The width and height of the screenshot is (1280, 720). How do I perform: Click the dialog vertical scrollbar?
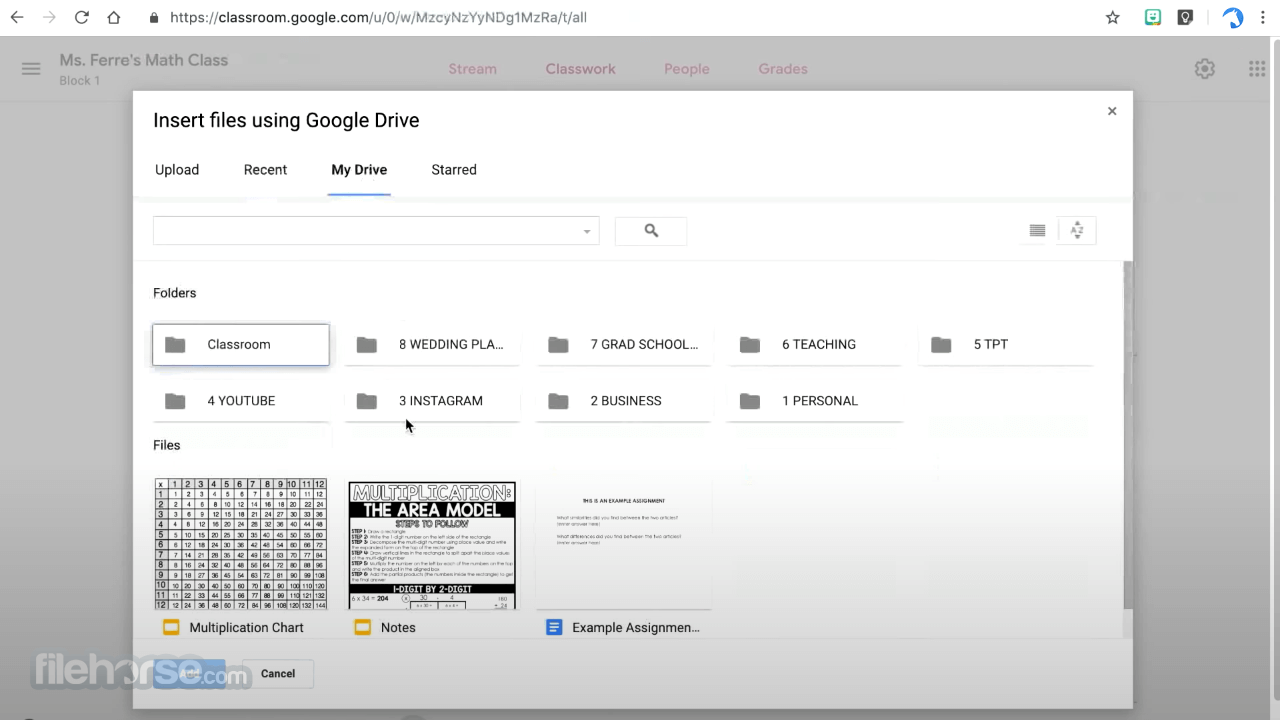tap(1128, 435)
